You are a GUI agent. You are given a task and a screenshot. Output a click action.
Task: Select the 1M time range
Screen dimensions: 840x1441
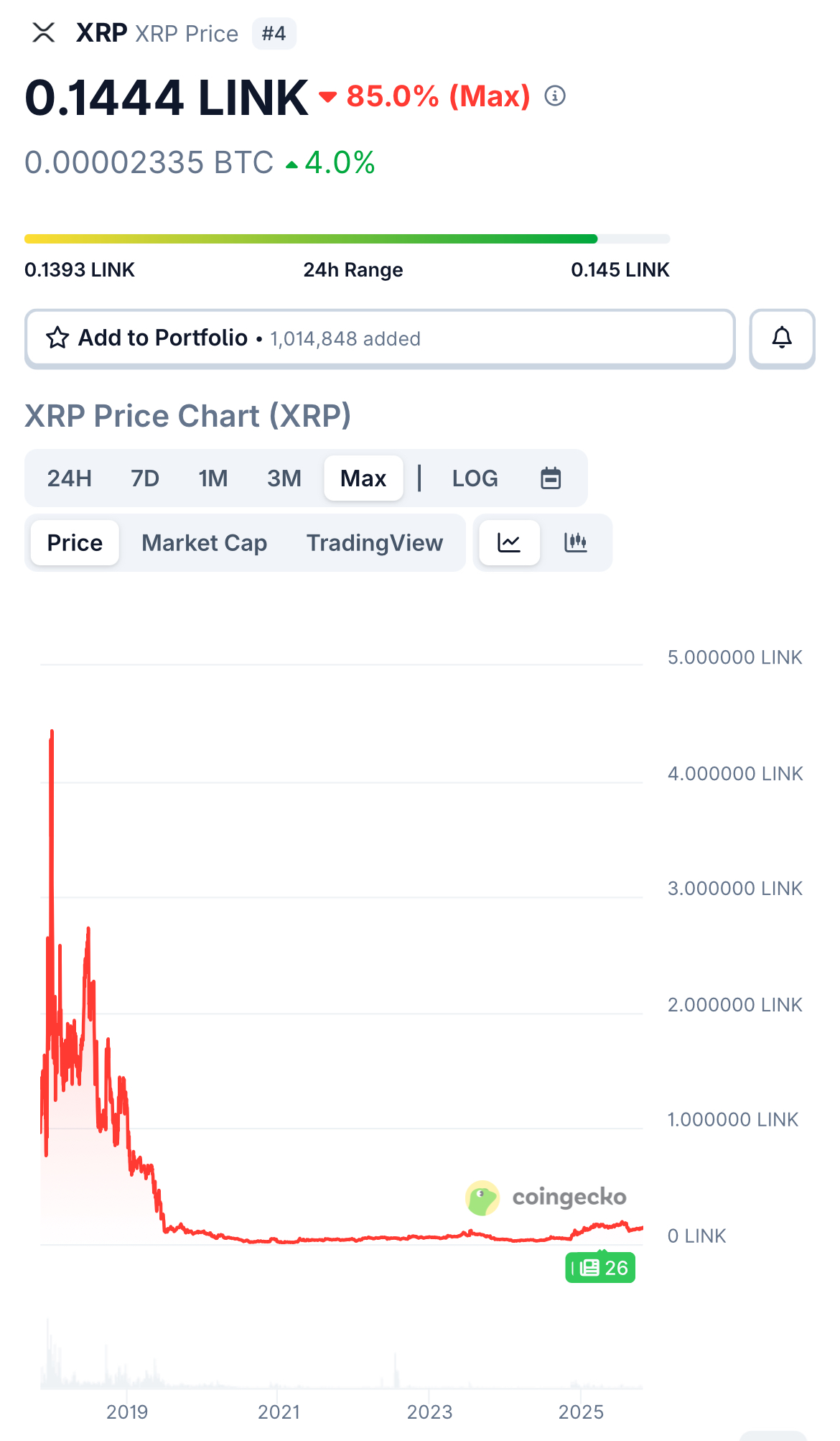(x=213, y=478)
